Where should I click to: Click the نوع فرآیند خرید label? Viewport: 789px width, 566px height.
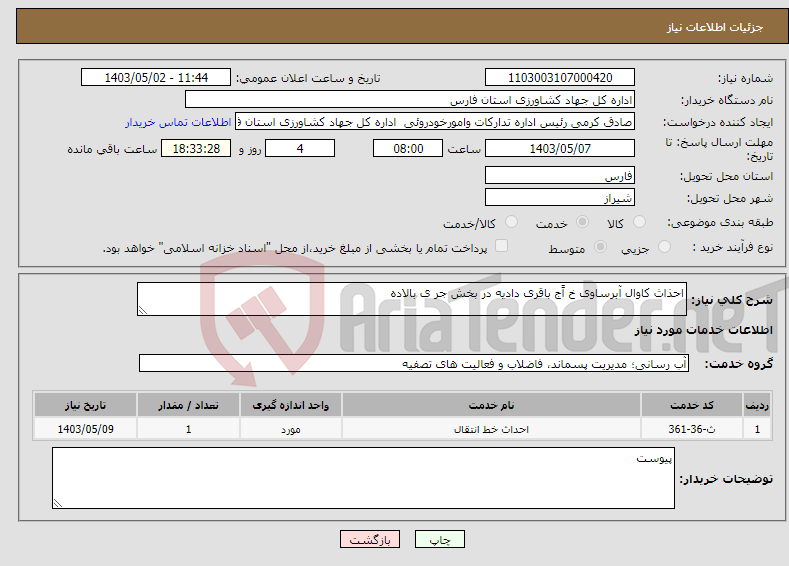[733, 247]
